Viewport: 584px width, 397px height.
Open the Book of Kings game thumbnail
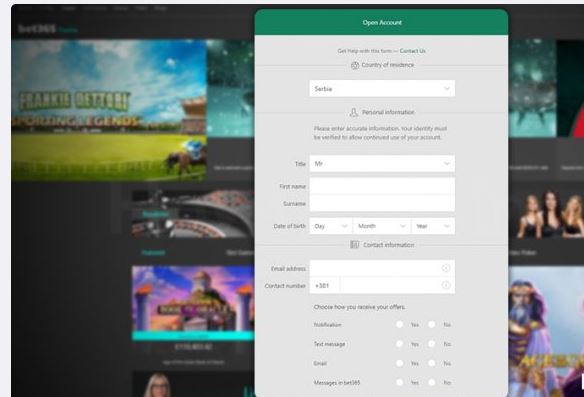[193, 302]
